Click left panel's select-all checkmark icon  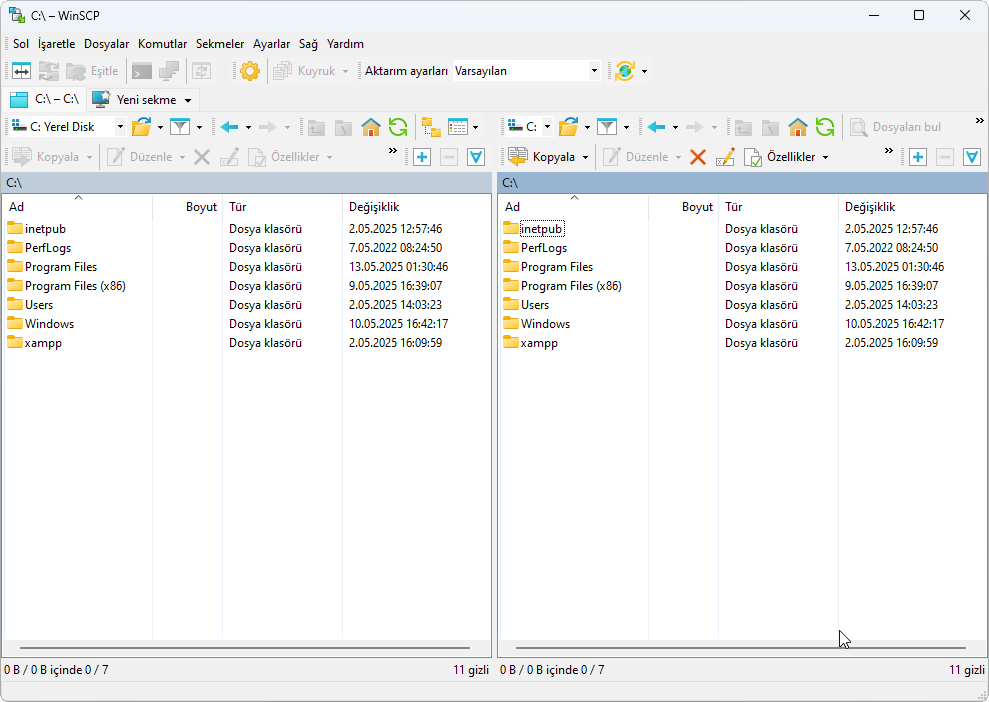coord(476,157)
